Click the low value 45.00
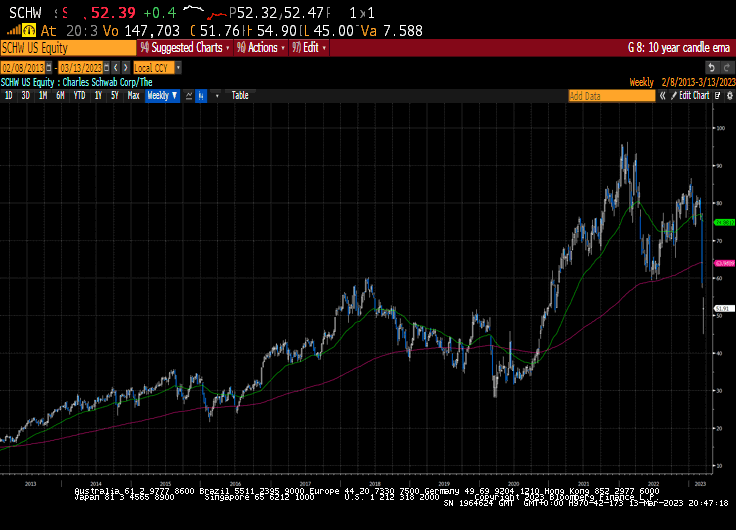Screen dimensions: 736x530 point(333,31)
